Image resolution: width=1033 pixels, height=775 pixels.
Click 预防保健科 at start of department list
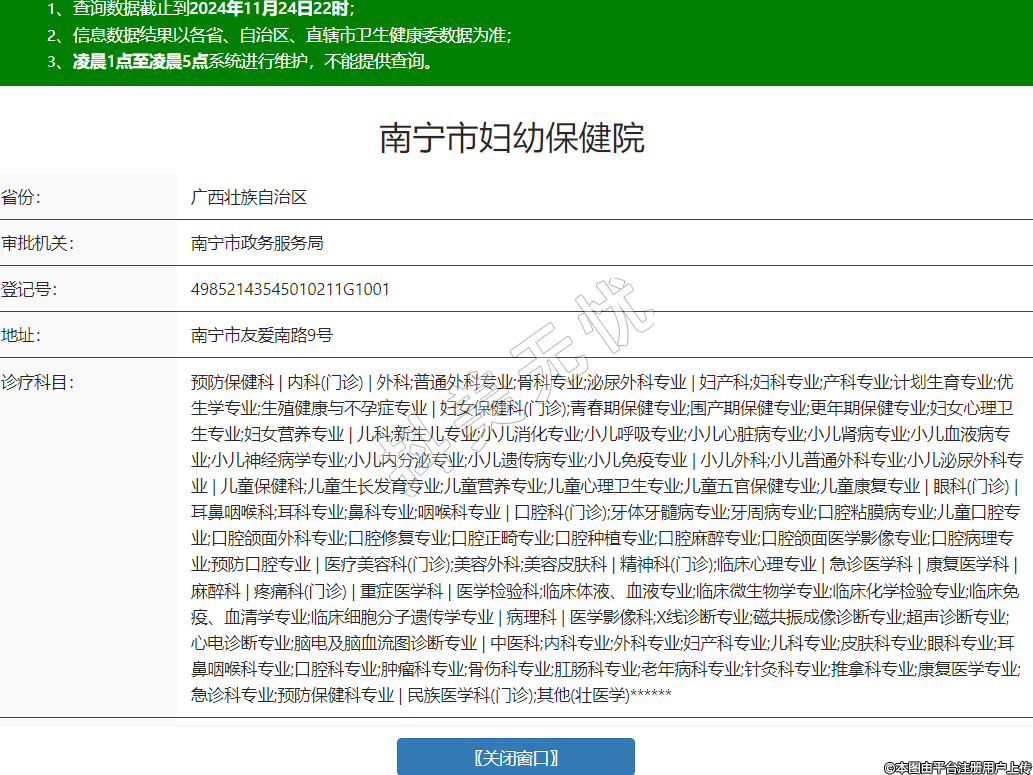point(232,382)
